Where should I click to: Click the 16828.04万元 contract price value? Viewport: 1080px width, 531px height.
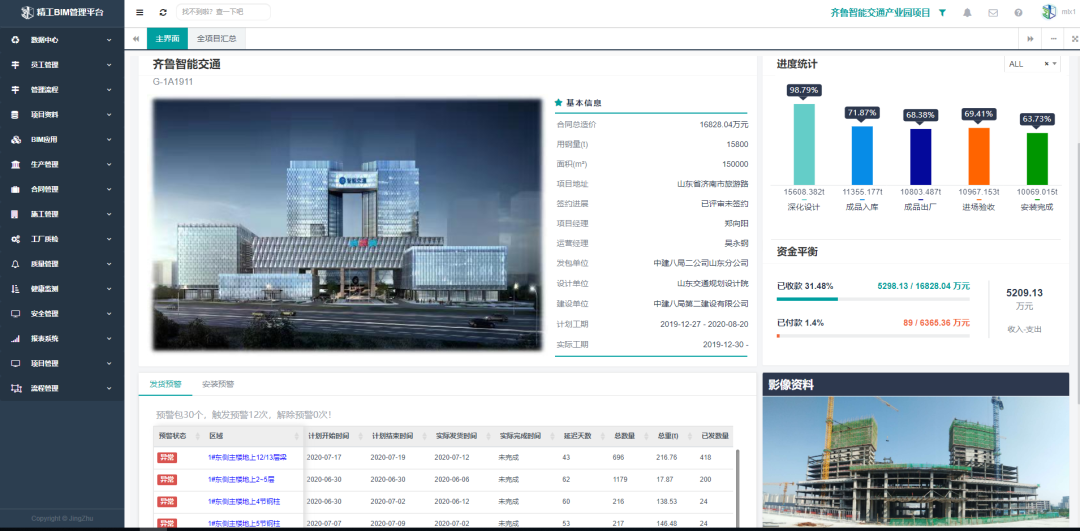(724, 125)
